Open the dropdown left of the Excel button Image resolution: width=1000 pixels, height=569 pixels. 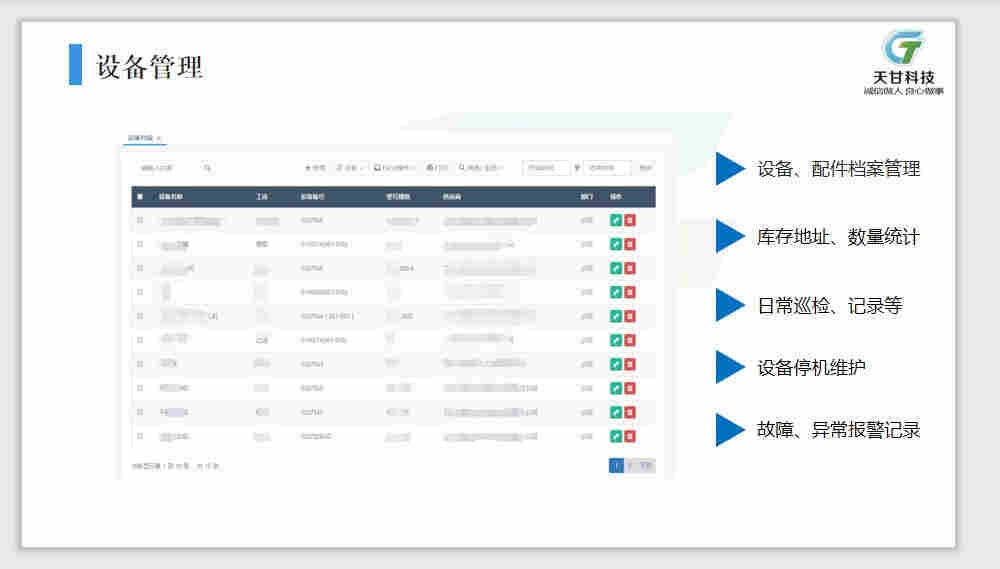pyautogui.click(x=351, y=168)
